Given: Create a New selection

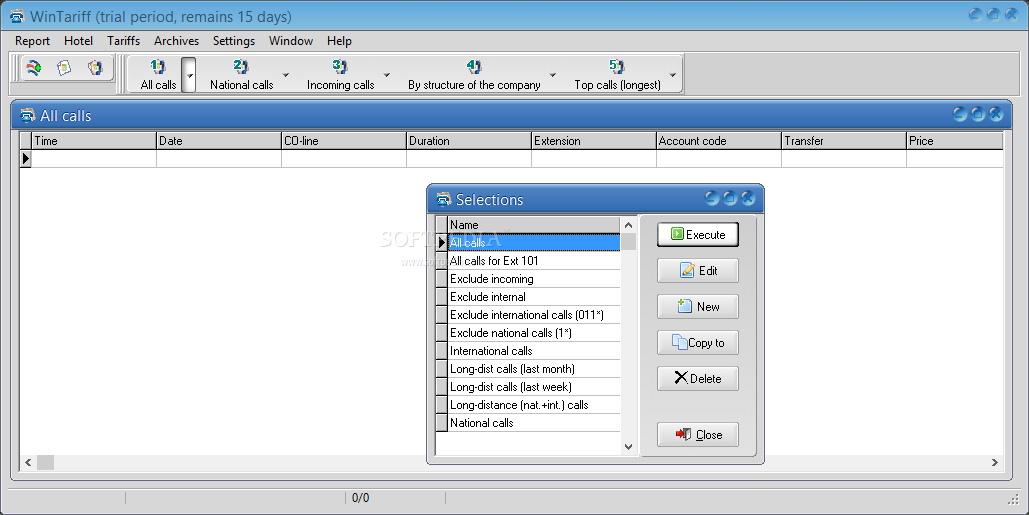Looking at the screenshot, I should [698, 306].
